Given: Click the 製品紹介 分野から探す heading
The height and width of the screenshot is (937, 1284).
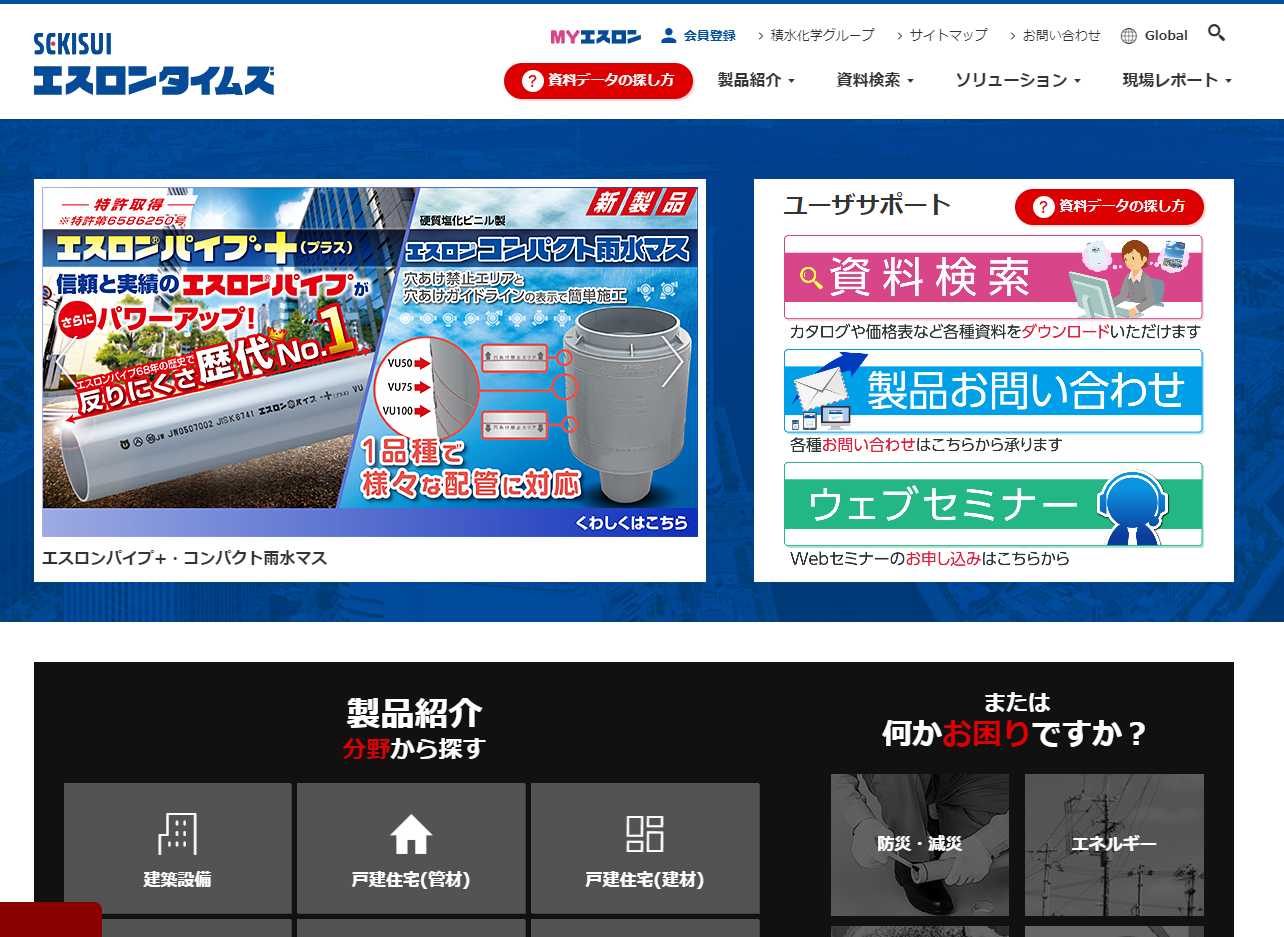Looking at the screenshot, I should point(413,729).
